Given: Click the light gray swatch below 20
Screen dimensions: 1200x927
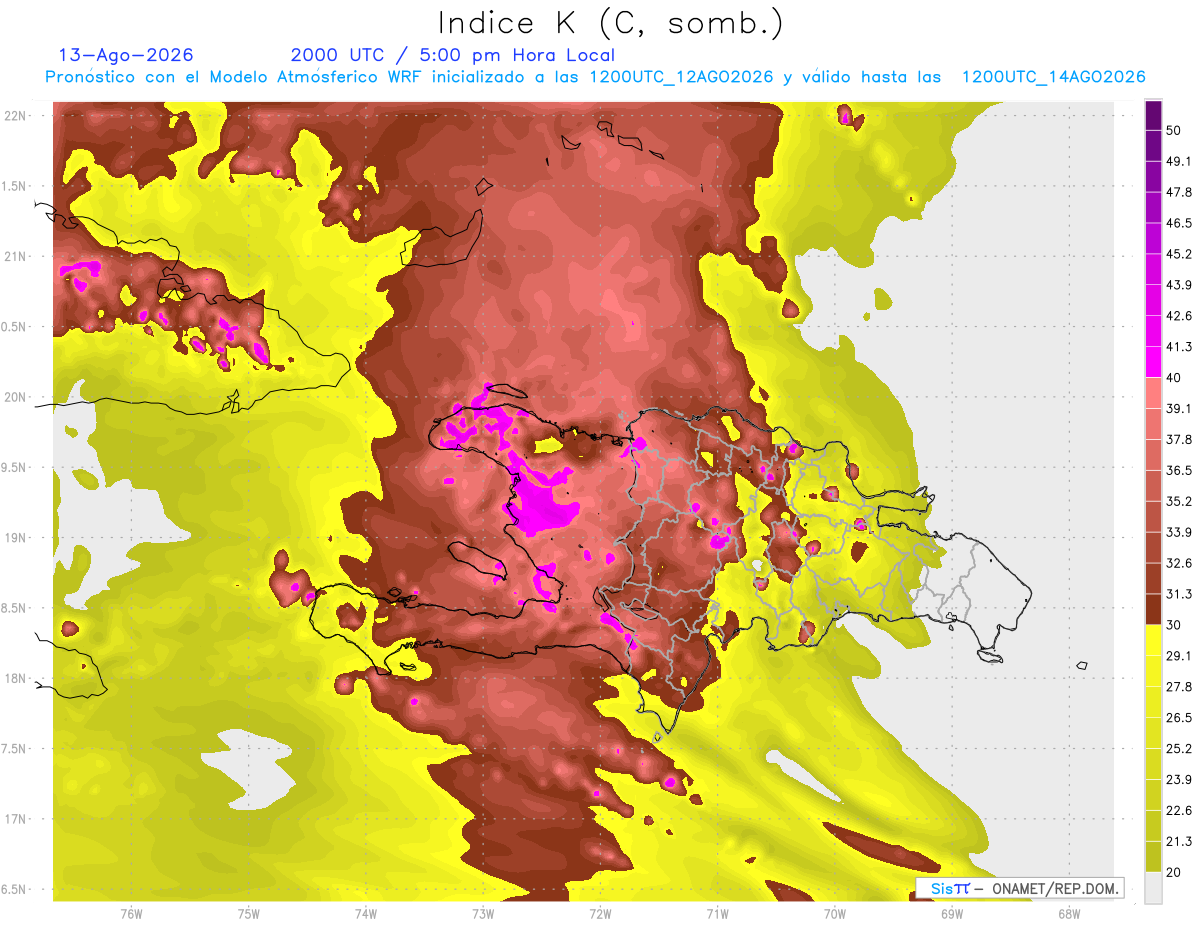Looking at the screenshot, I should coord(1153,887).
